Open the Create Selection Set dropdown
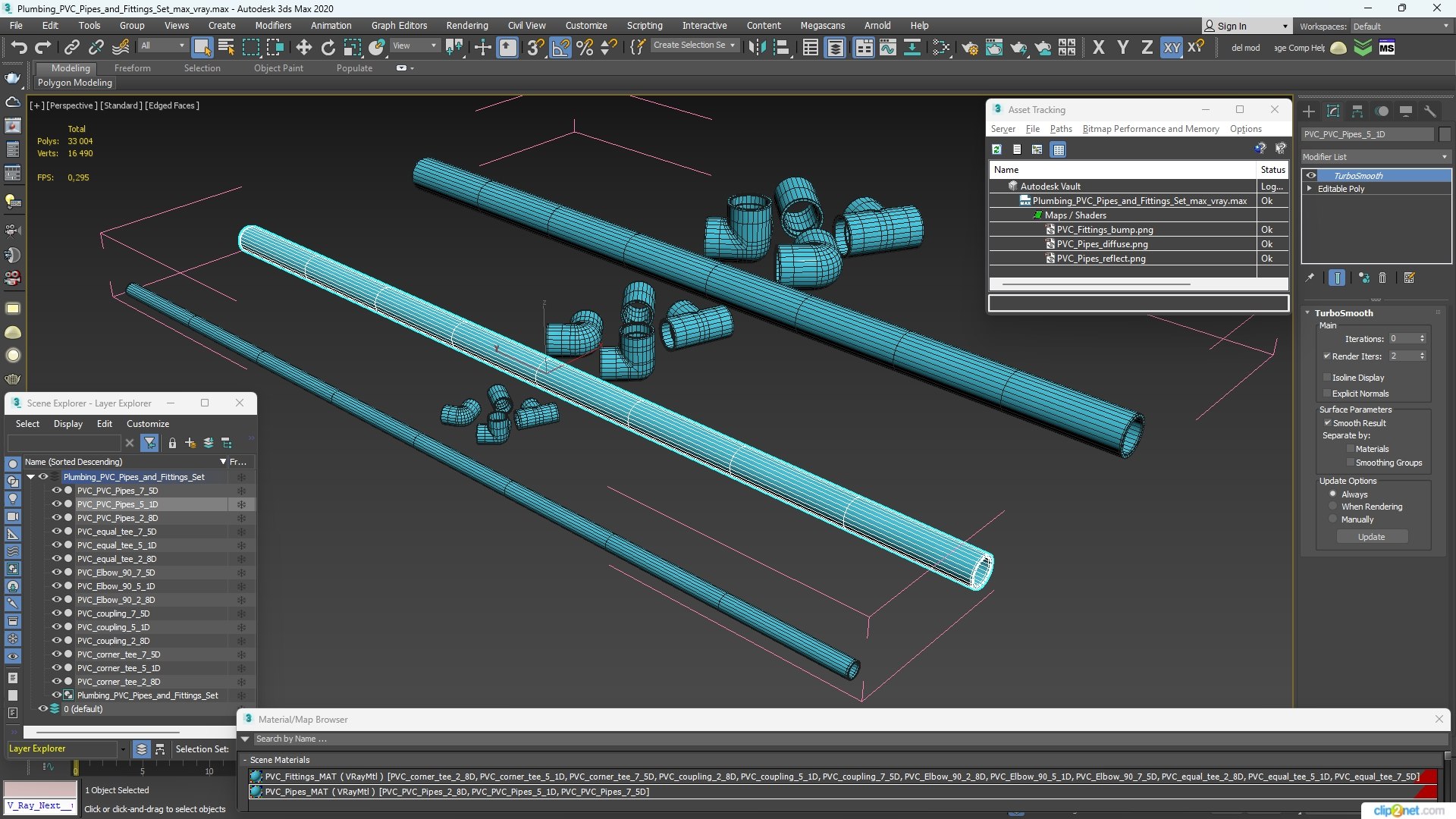1456x819 pixels. 694,45
